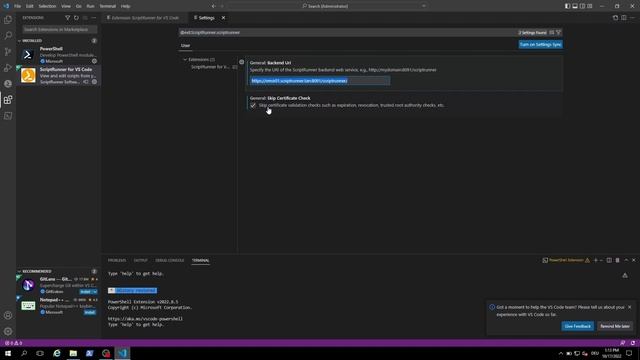This screenshot has width=640, height=360.
Task: Open Windows Start menu
Action: click(x=8, y=353)
